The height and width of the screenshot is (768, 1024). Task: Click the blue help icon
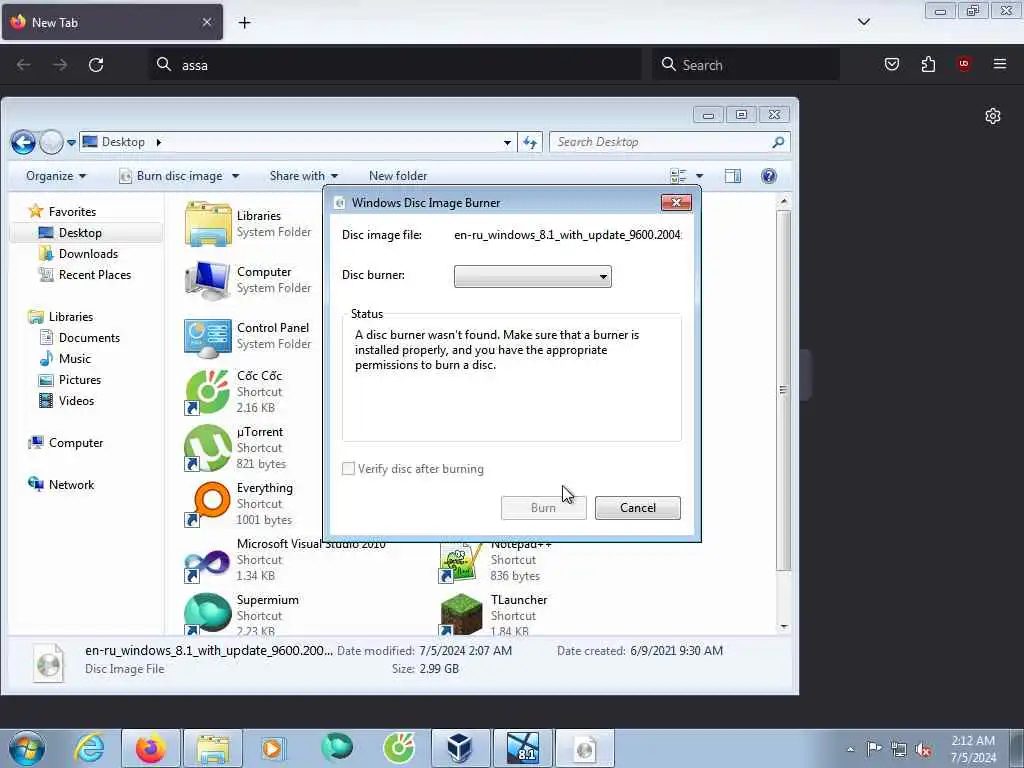(769, 176)
